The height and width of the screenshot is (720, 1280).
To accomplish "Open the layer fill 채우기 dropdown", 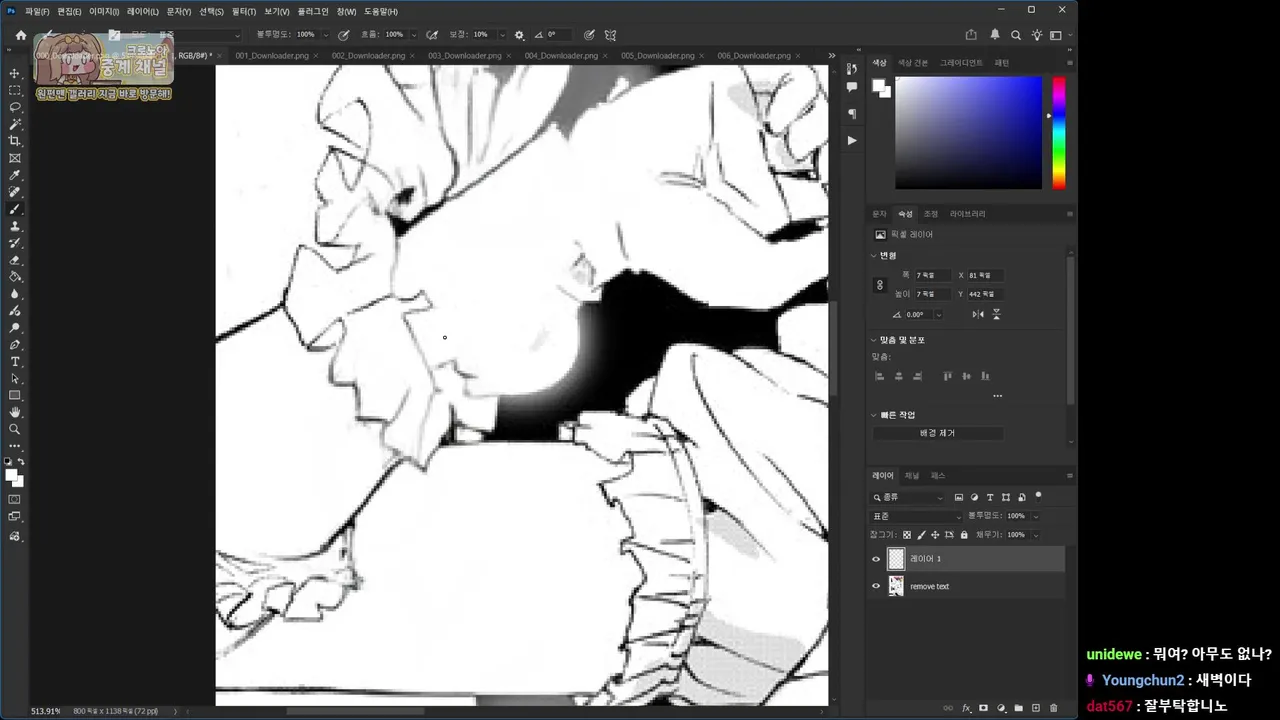I will [x=1035, y=535].
